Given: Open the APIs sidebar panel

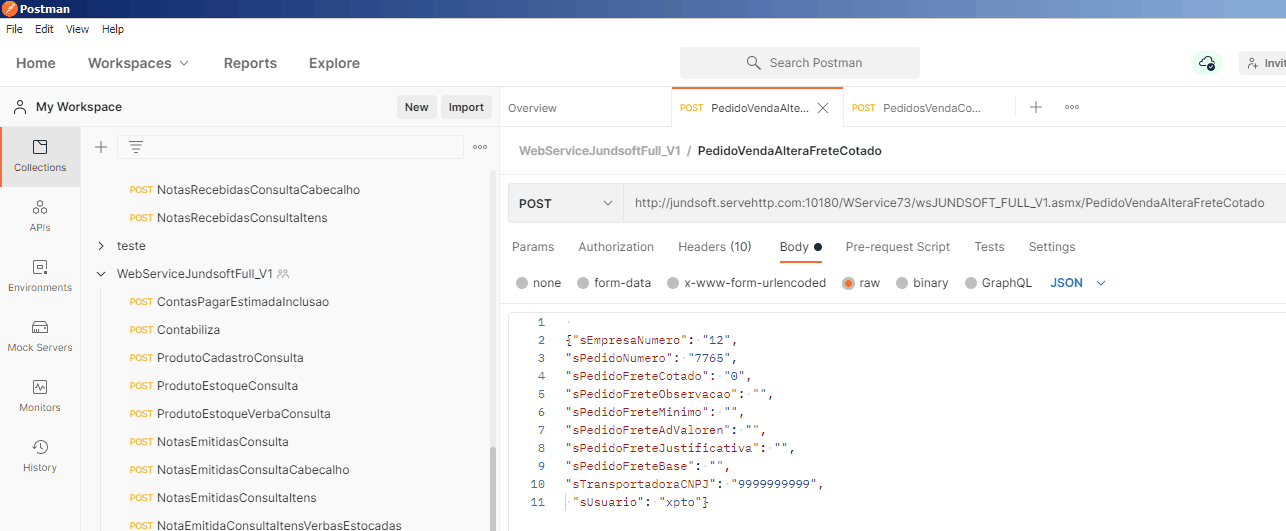Looking at the screenshot, I should (x=40, y=216).
